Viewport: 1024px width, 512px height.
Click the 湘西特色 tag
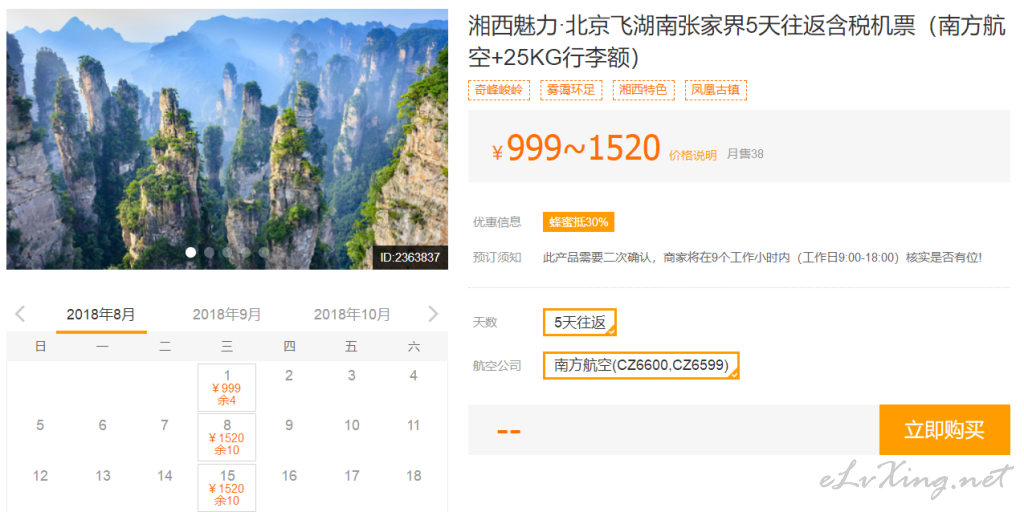643,90
